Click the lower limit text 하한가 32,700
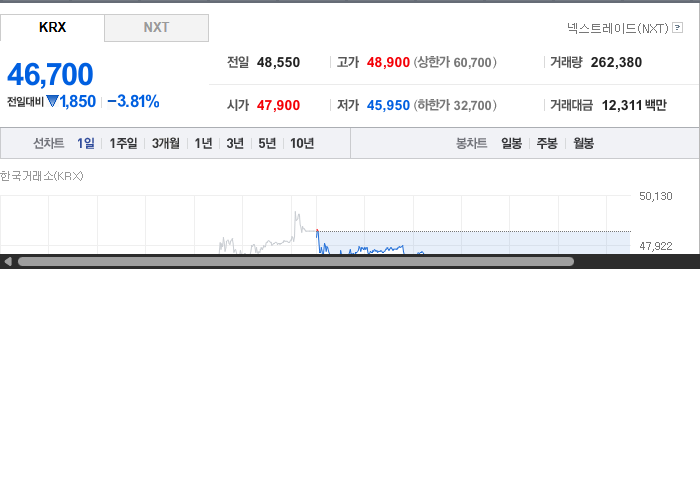This screenshot has height=490, width=700. pos(455,105)
